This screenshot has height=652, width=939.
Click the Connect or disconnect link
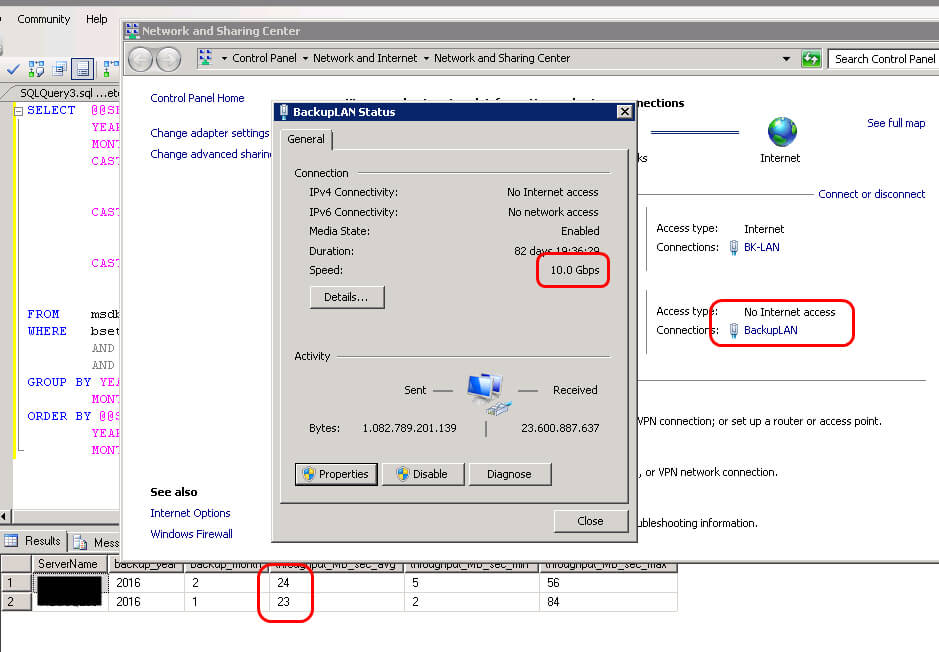(871, 194)
